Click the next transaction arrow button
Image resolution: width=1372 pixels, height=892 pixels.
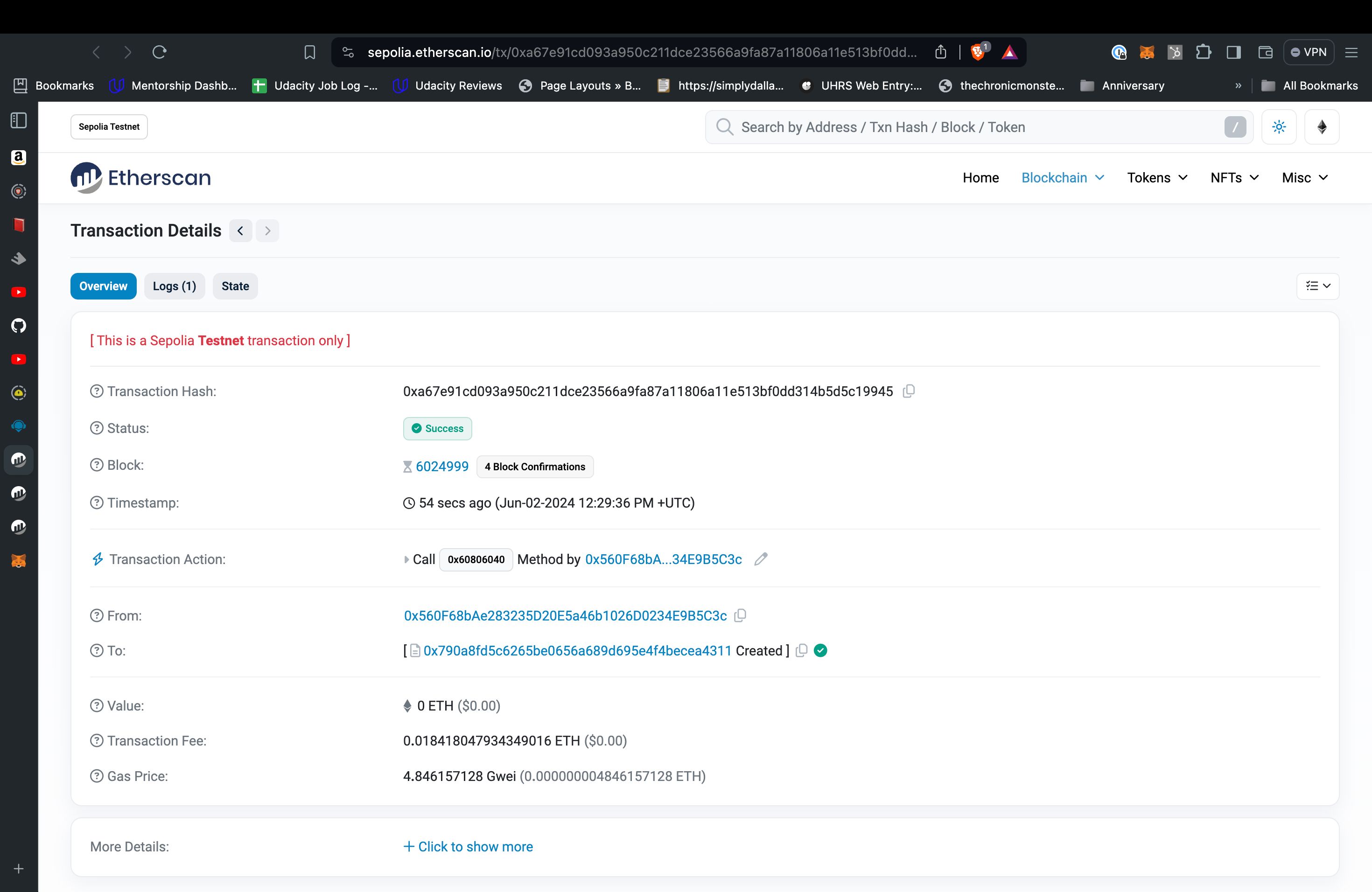point(268,229)
